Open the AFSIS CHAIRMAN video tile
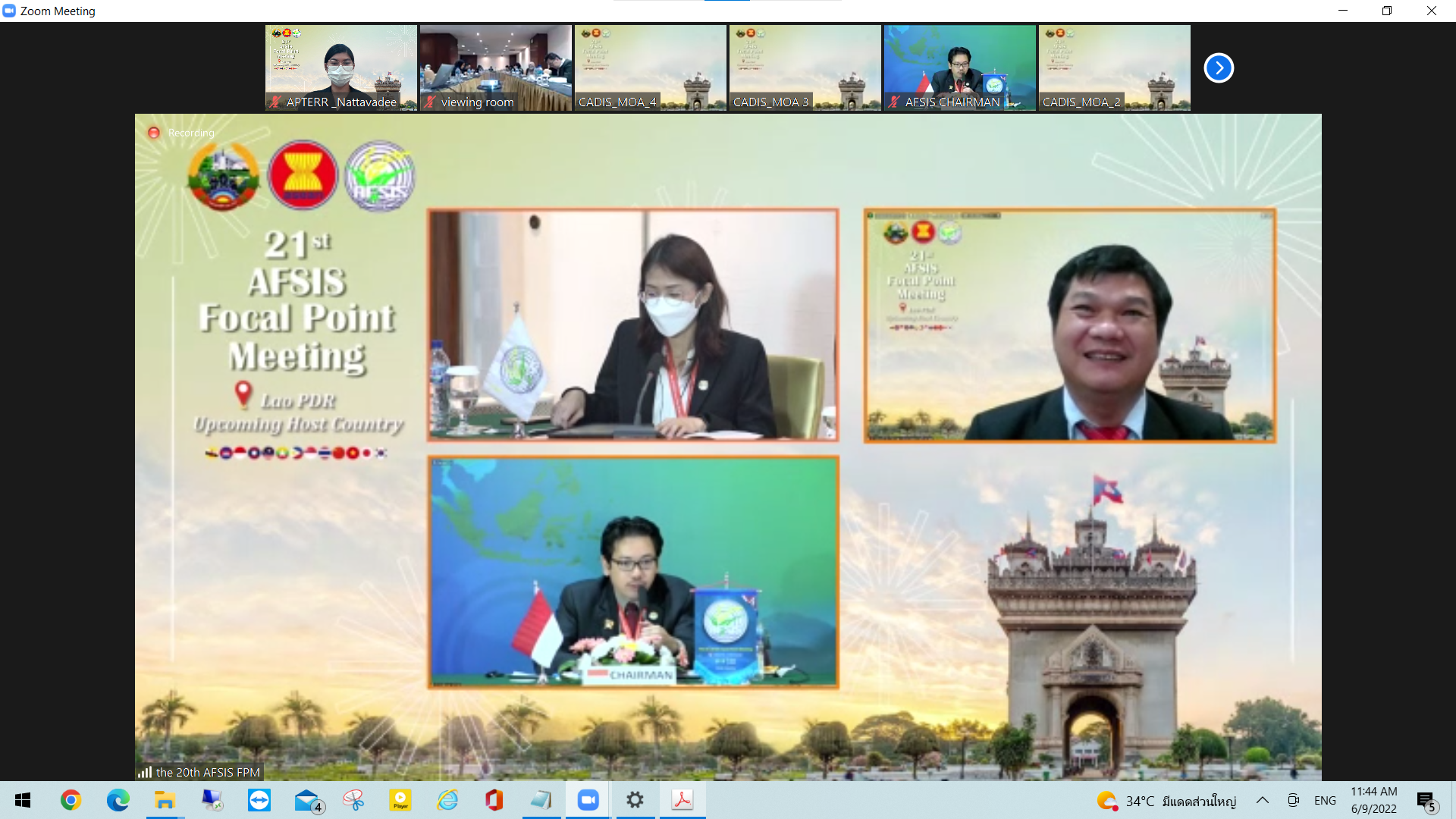 959,68
